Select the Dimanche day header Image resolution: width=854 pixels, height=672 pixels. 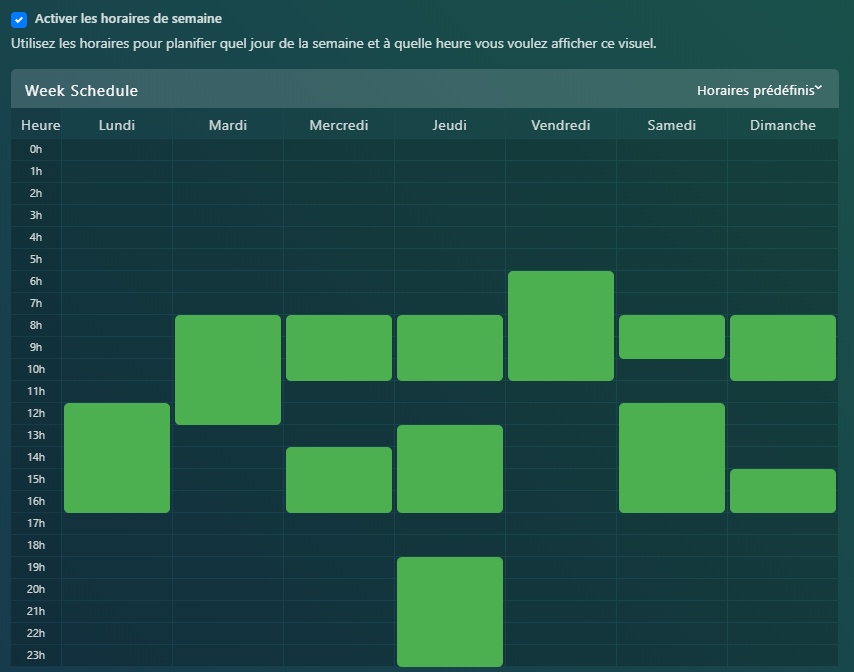[x=782, y=125]
